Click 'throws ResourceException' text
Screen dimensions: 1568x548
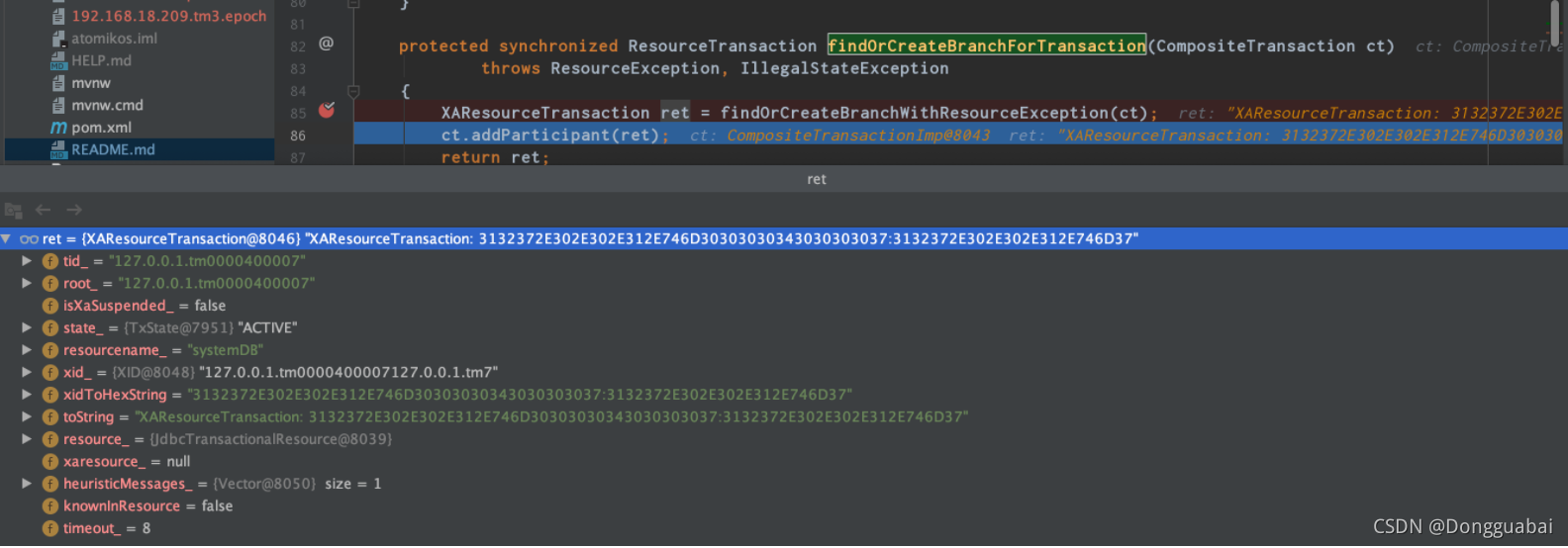pos(601,68)
